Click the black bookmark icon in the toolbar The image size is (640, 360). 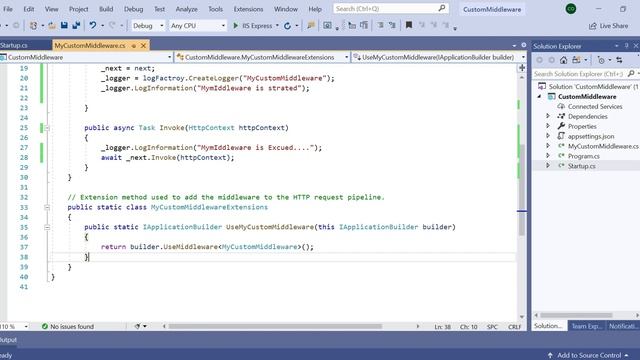409,25
